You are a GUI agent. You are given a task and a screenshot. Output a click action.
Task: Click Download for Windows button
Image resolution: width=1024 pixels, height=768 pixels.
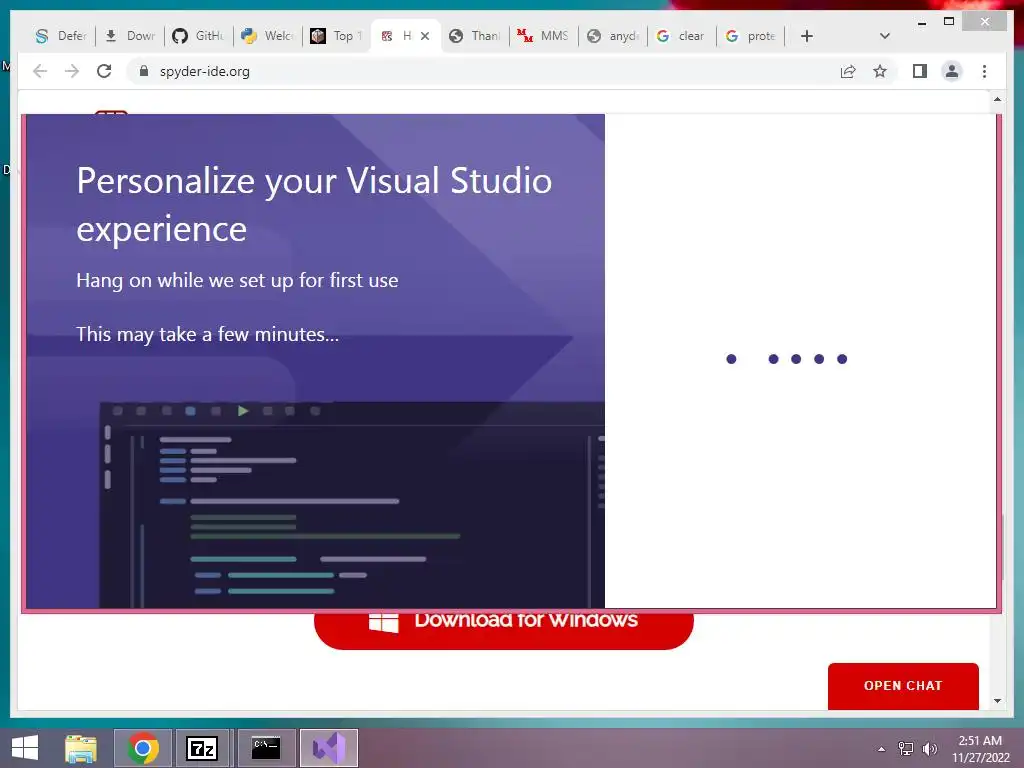[504, 630]
